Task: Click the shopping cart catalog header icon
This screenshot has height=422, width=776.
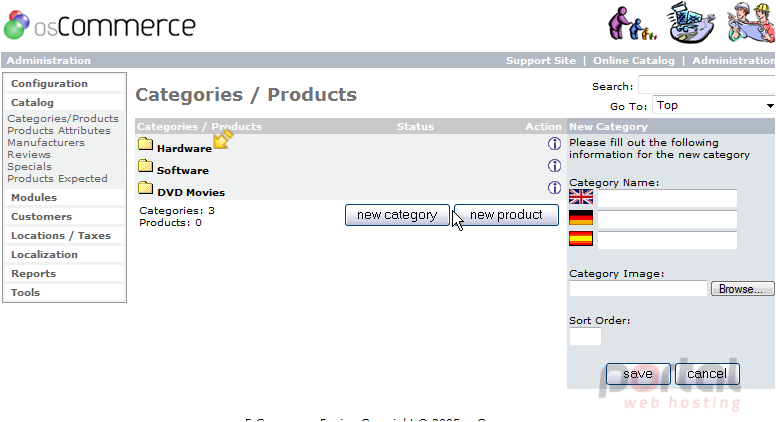Action: click(x=691, y=23)
